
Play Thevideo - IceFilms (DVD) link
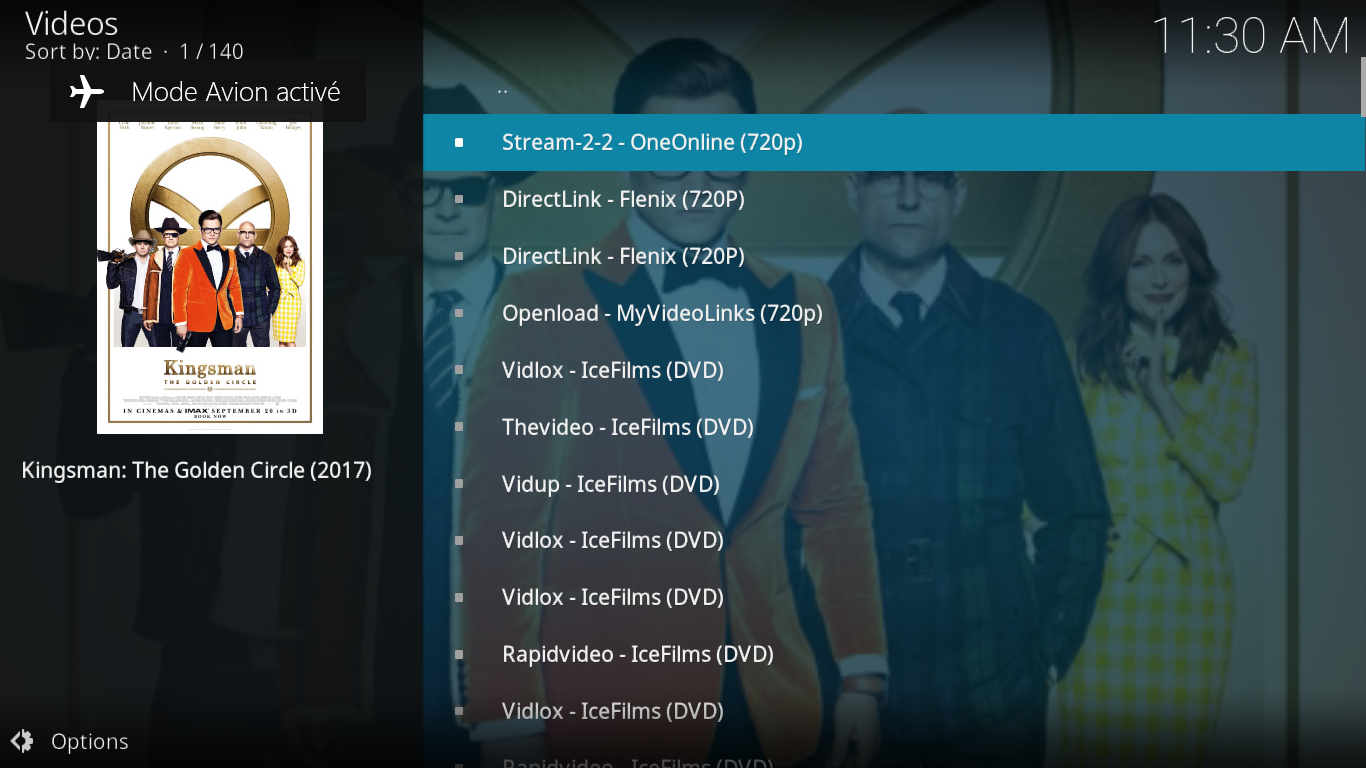coord(894,427)
